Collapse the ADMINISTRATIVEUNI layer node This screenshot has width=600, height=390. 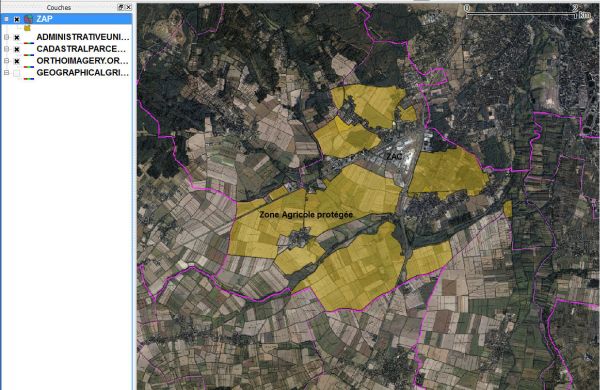(x=6, y=37)
